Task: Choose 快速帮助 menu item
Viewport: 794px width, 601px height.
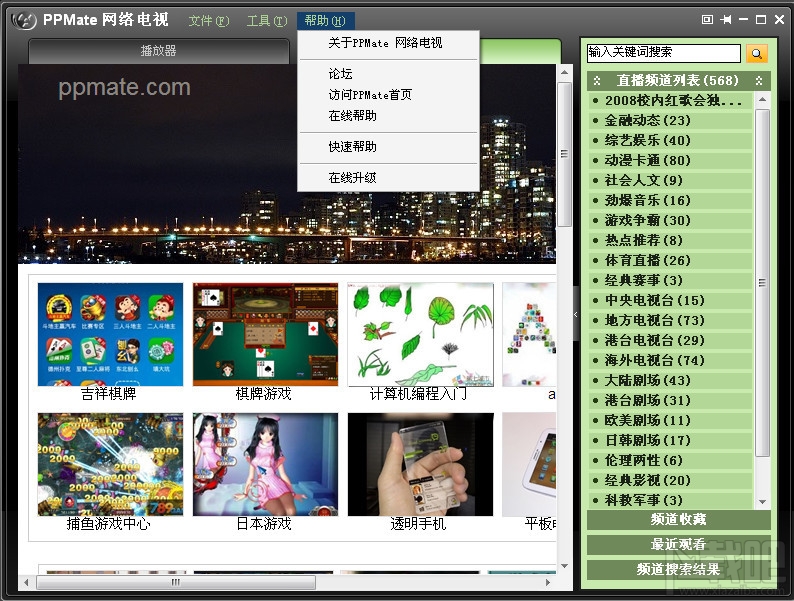Action: [388, 147]
